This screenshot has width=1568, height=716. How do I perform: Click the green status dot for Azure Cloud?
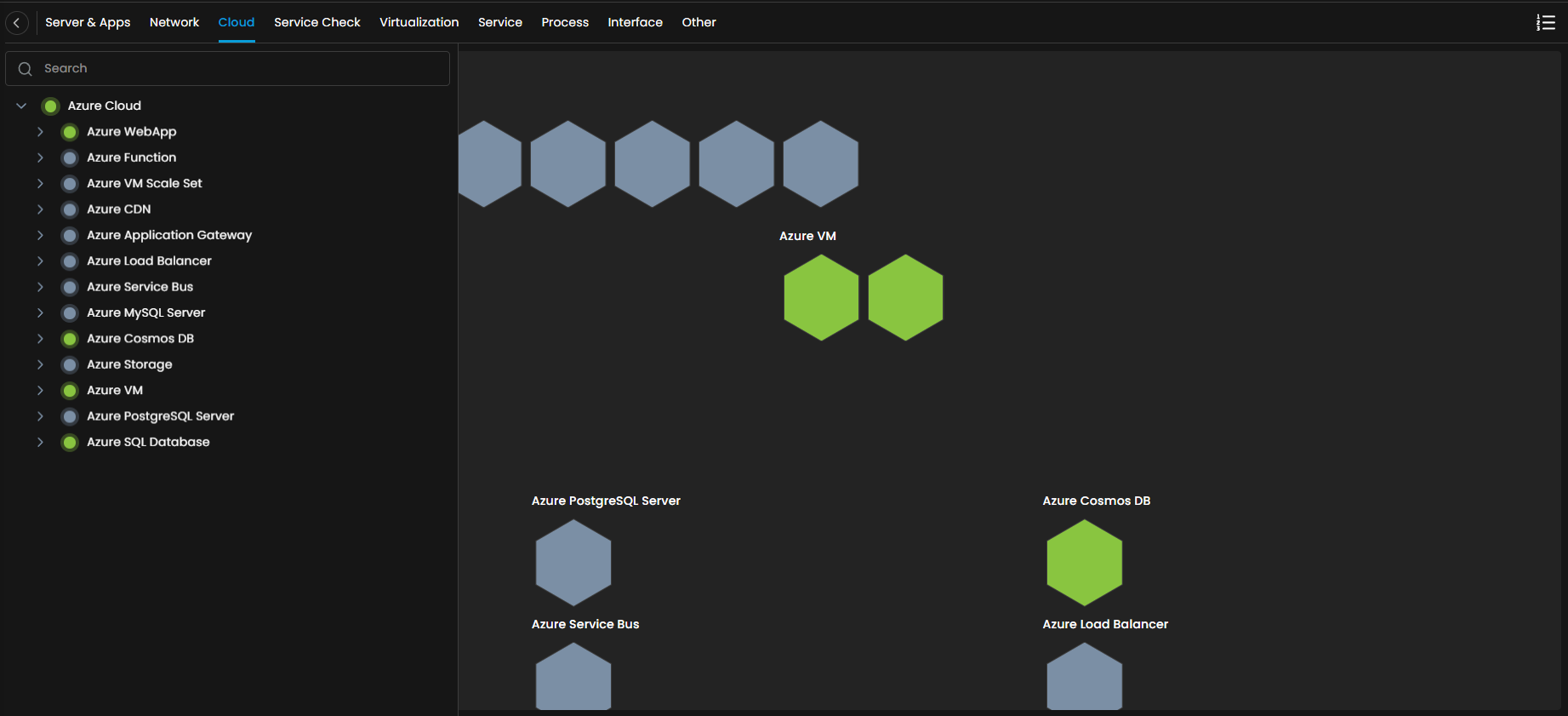51,106
